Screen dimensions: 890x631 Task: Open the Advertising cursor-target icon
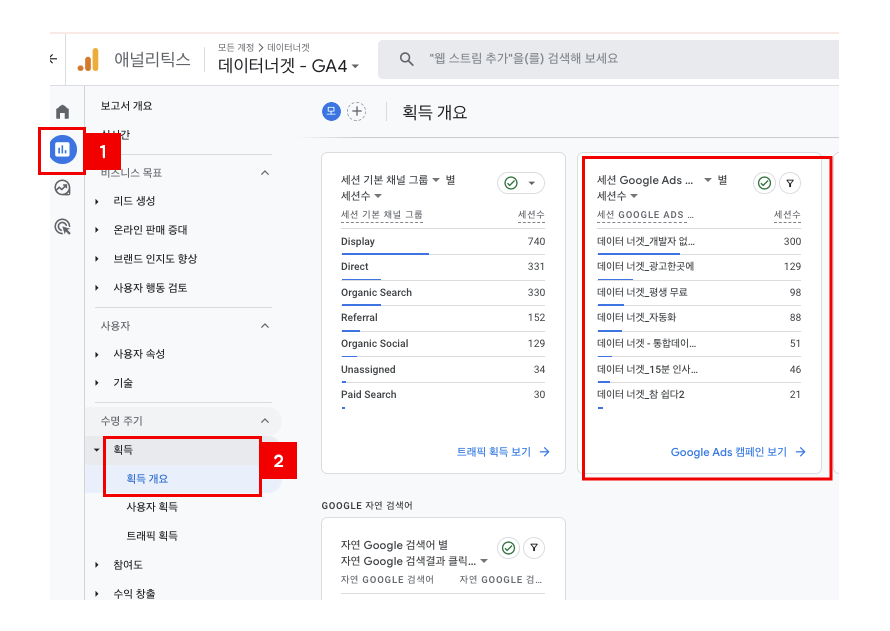click(x=62, y=227)
